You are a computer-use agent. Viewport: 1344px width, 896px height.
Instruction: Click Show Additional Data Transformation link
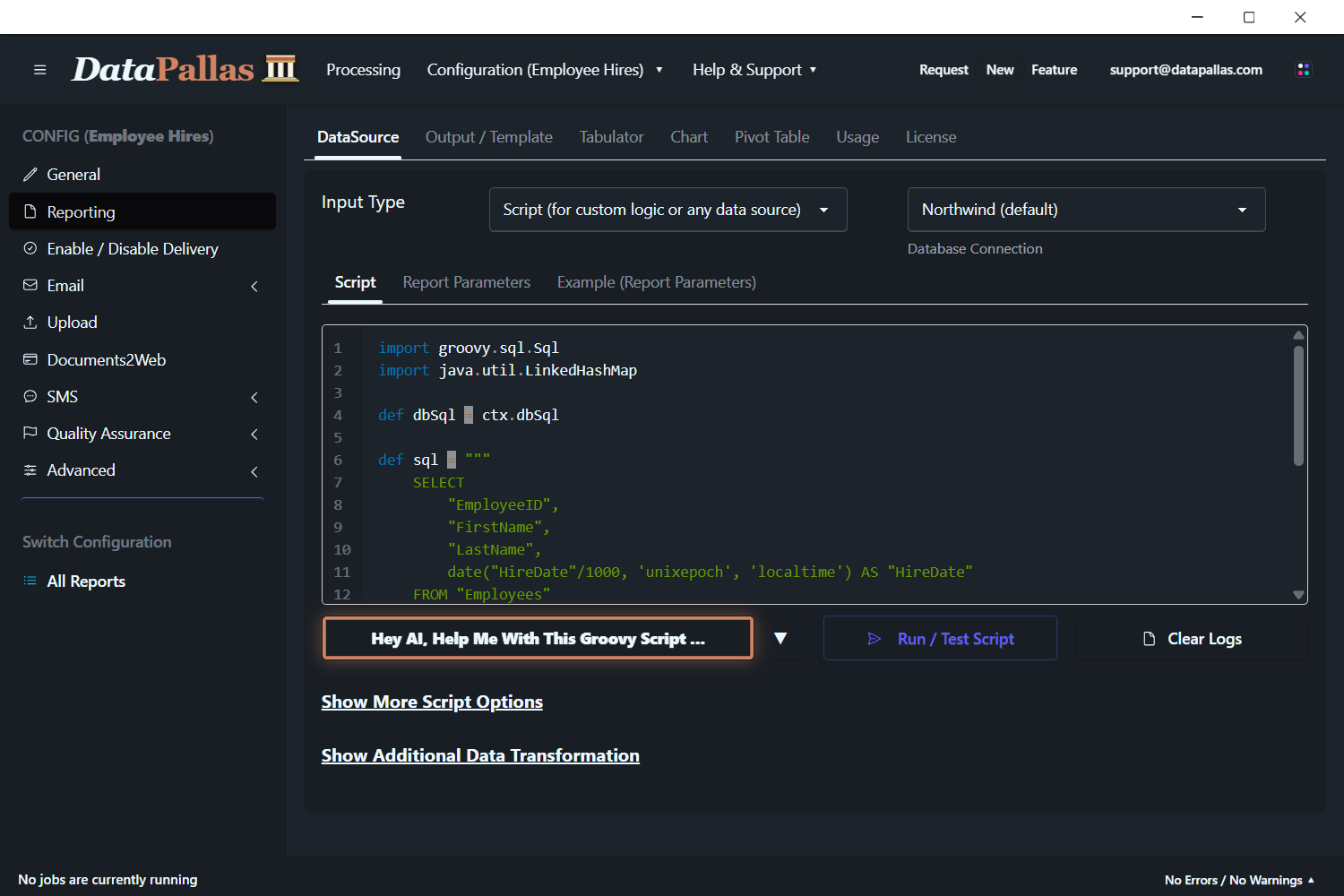pyautogui.click(x=480, y=755)
